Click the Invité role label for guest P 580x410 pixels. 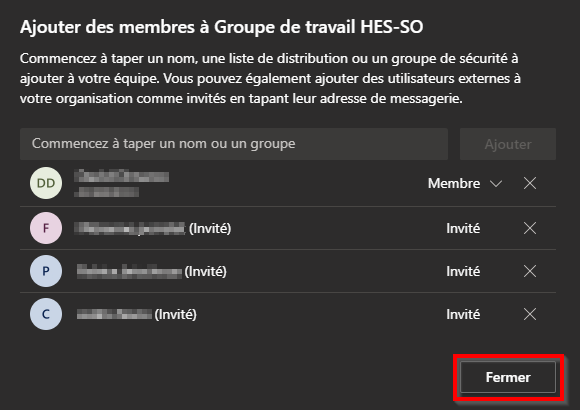point(463,271)
